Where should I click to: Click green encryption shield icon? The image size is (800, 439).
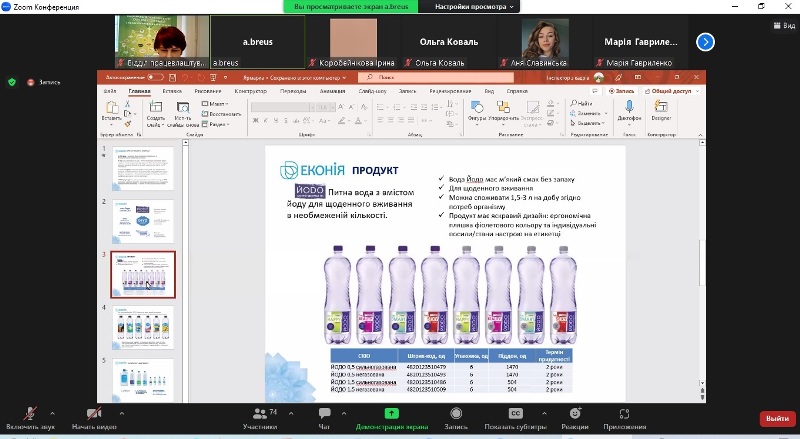(12, 82)
